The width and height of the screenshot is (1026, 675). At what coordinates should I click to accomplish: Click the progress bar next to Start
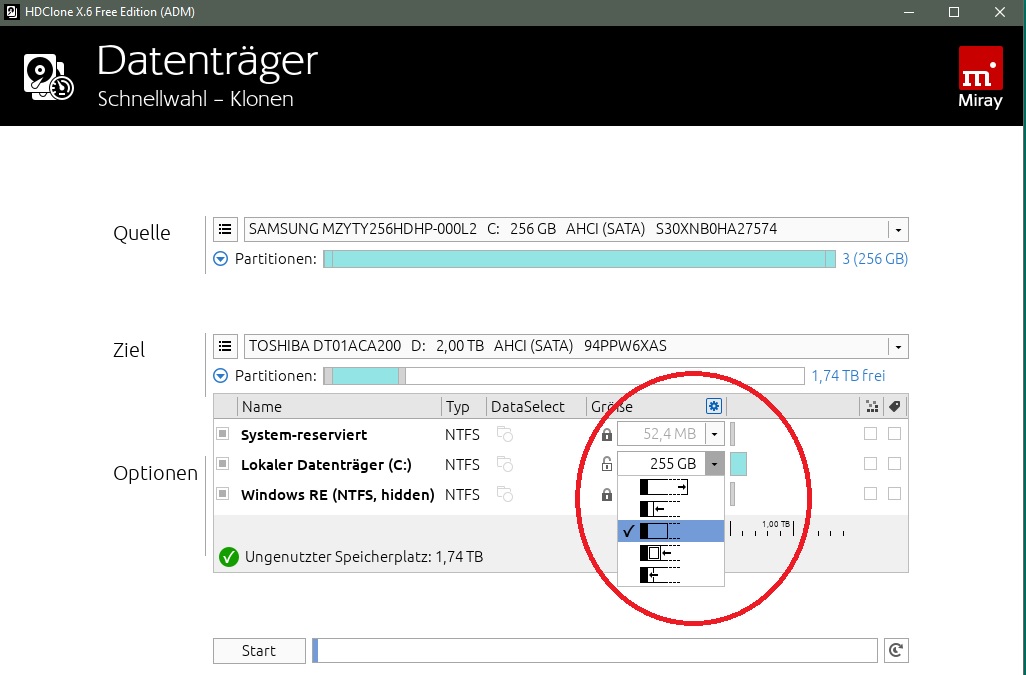click(595, 651)
